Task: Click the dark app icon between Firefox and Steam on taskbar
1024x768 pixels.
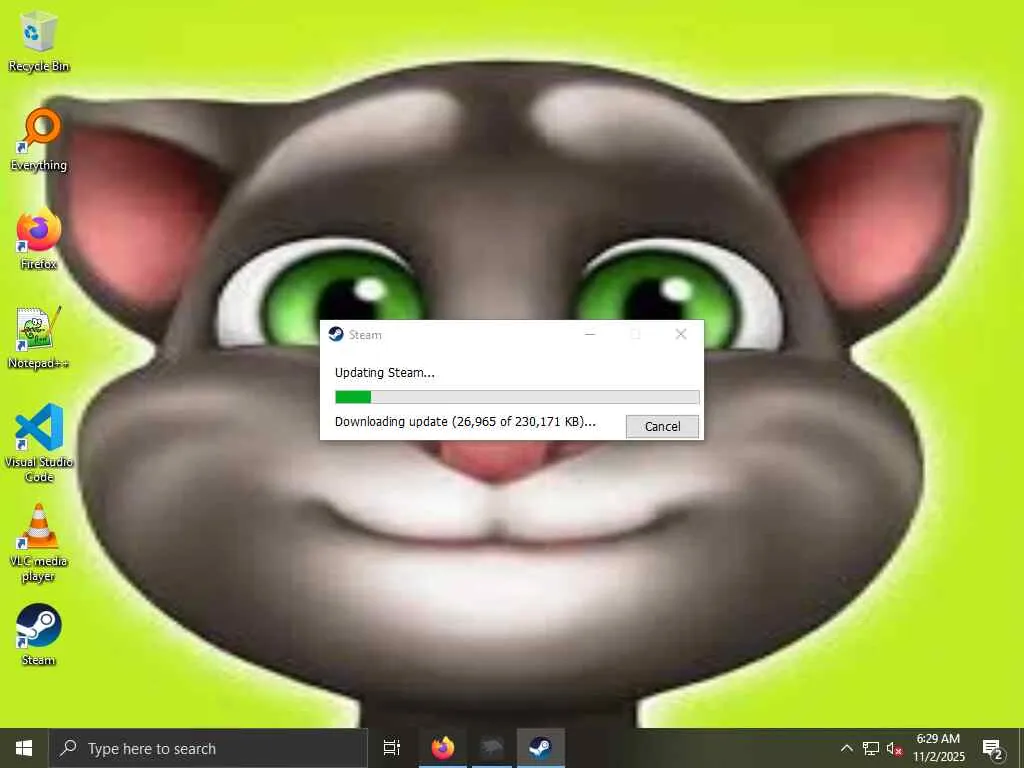Action: (x=492, y=748)
